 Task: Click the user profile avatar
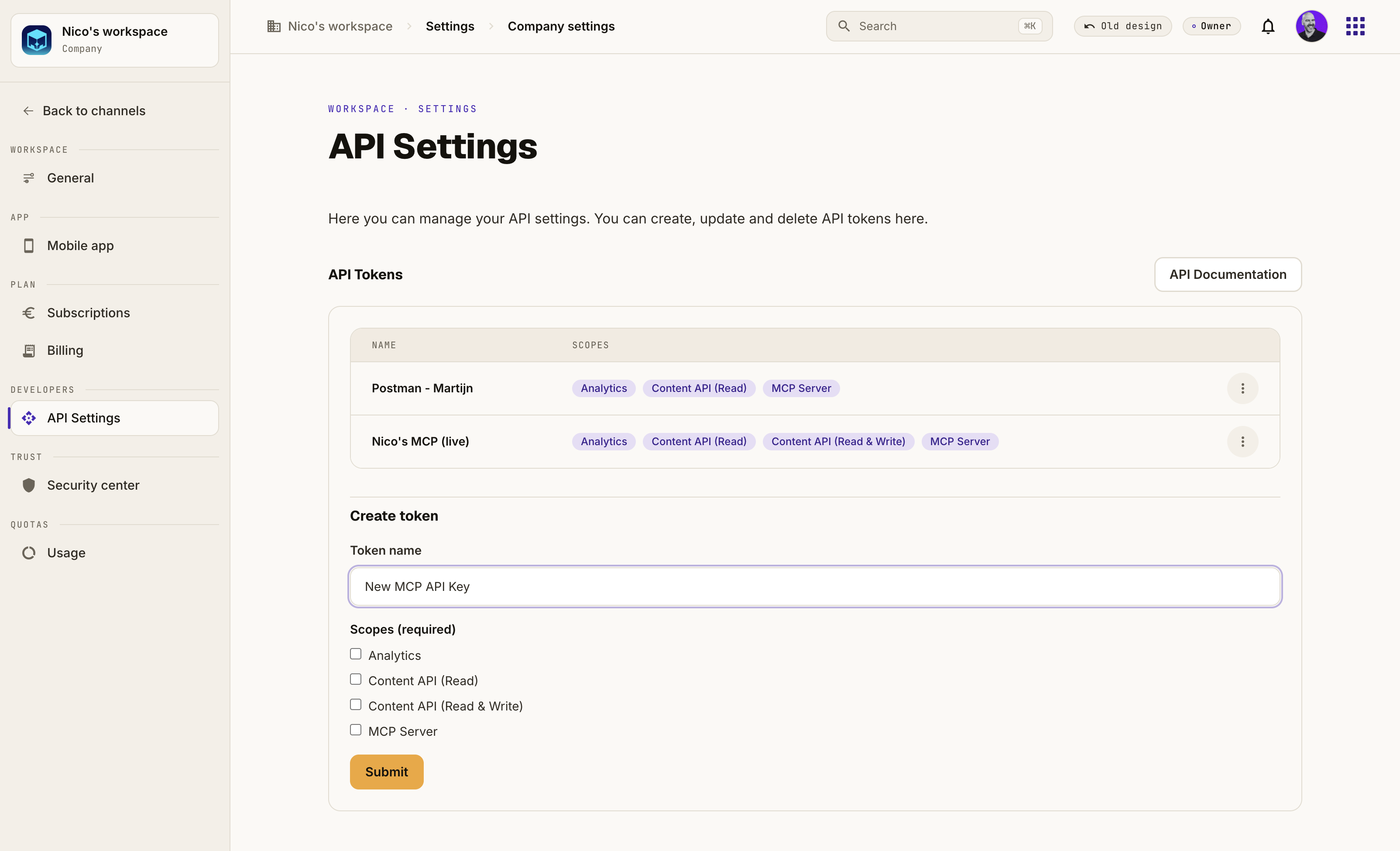(x=1311, y=26)
